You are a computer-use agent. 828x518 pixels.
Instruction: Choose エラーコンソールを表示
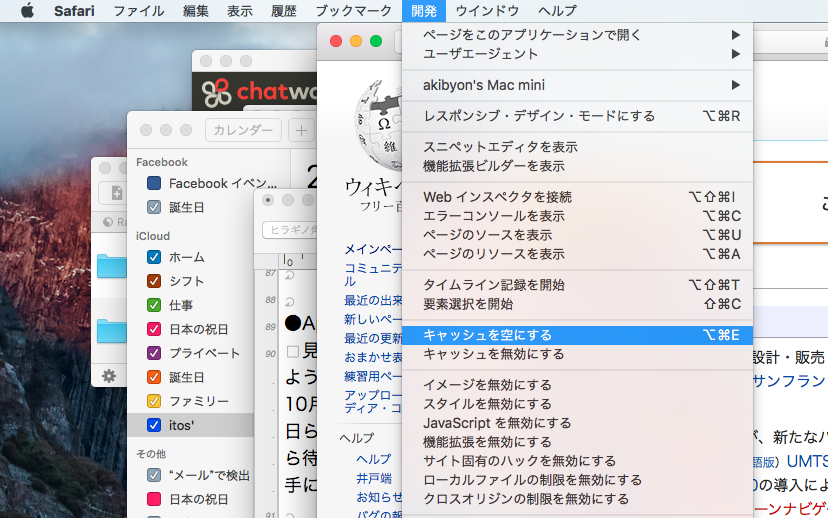(577, 216)
